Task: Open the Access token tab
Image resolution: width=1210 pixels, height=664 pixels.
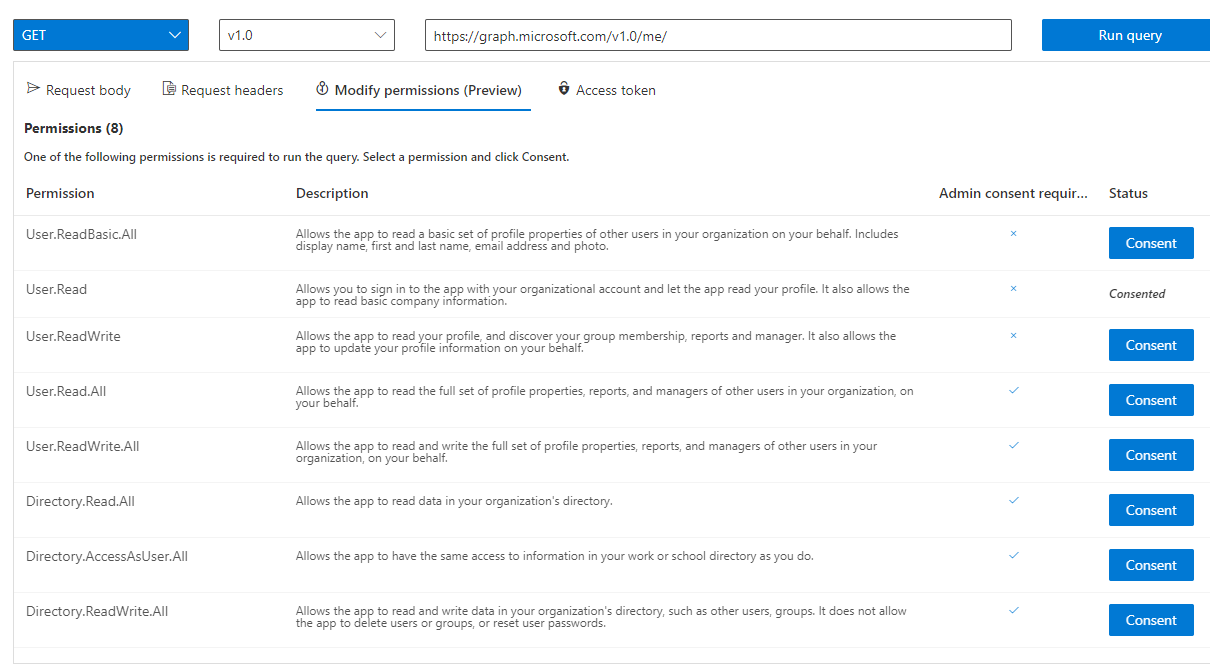Action: (x=607, y=90)
